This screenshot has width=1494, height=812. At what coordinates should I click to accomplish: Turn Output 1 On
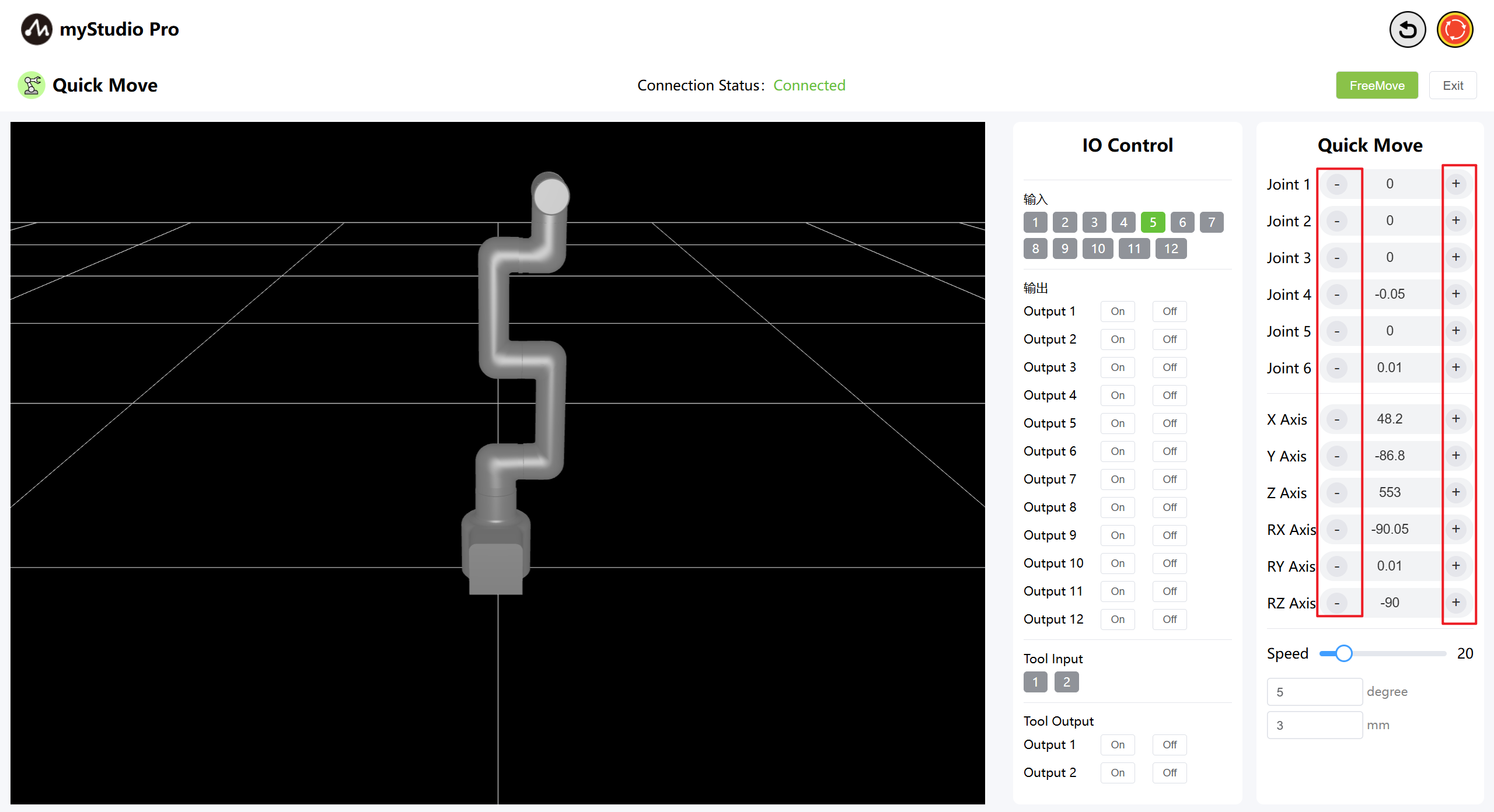point(1118,311)
